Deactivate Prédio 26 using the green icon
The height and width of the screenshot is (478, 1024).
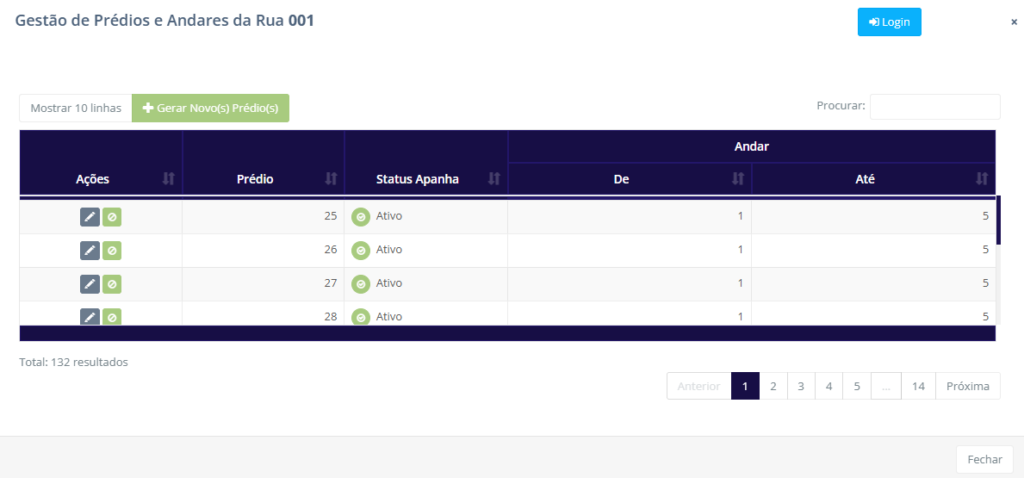pyautogui.click(x=112, y=250)
